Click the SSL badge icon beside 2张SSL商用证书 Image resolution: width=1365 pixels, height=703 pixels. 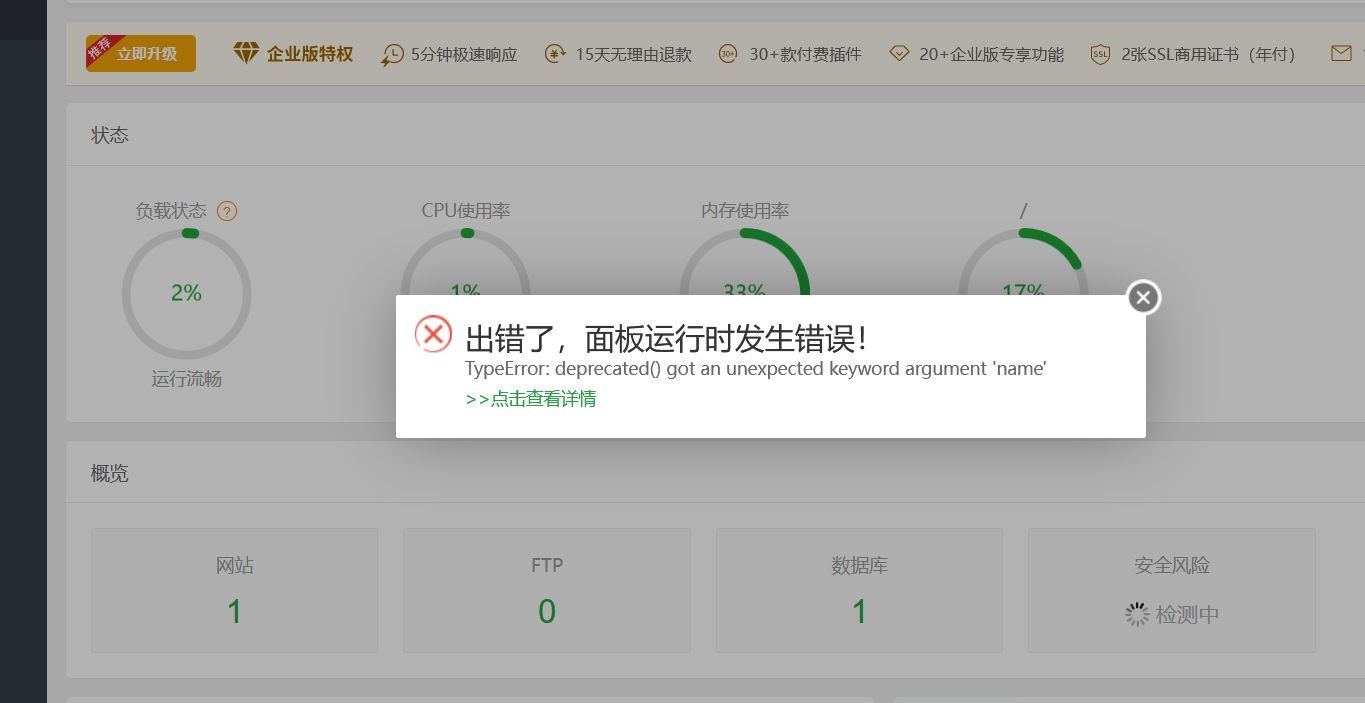coord(1100,54)
